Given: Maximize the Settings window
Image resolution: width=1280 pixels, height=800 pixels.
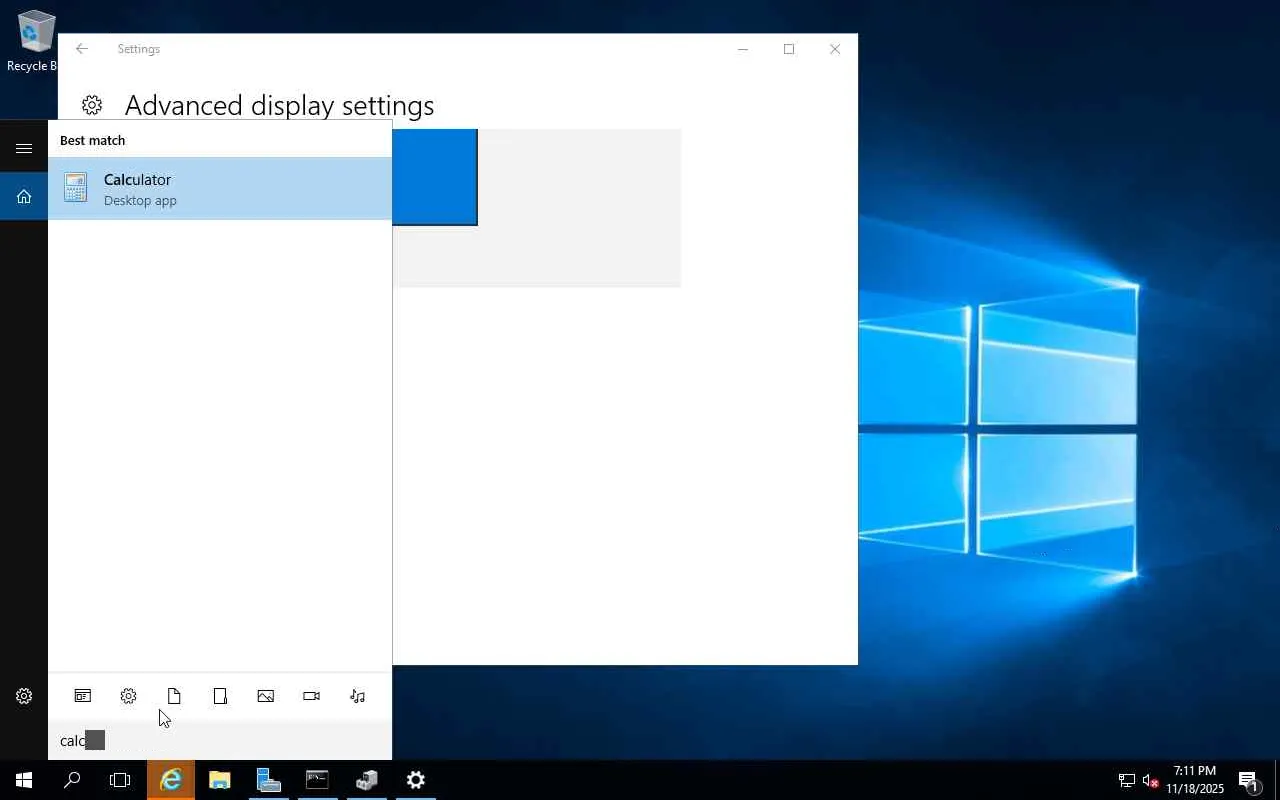Looking at the screenshot, I should (789, 49).
